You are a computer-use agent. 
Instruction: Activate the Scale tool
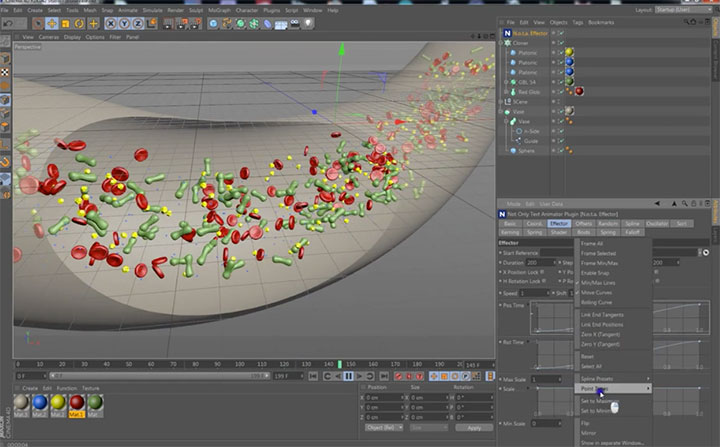point(66,23)
